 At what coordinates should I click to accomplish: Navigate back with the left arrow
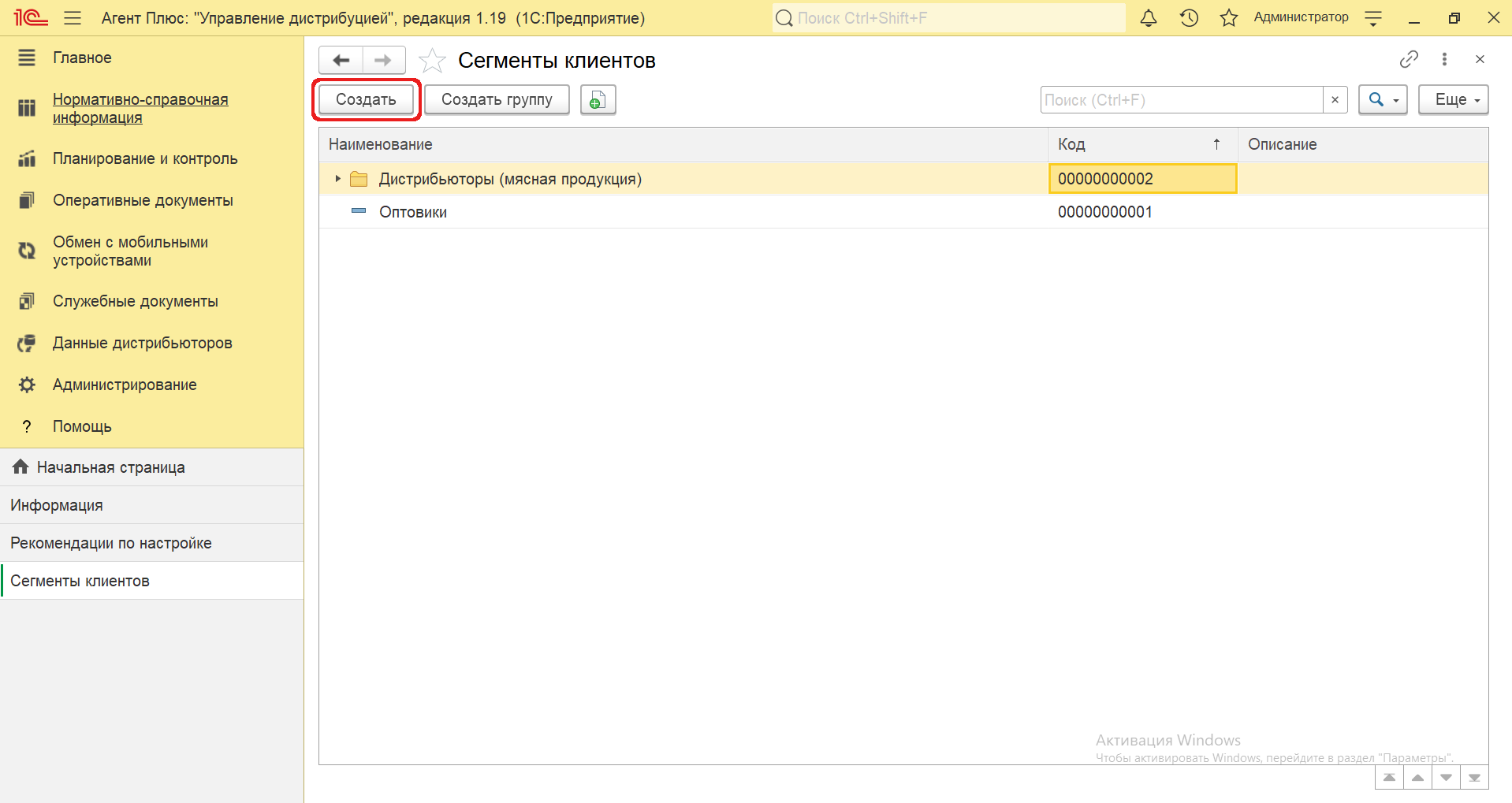tap(341, 61)
